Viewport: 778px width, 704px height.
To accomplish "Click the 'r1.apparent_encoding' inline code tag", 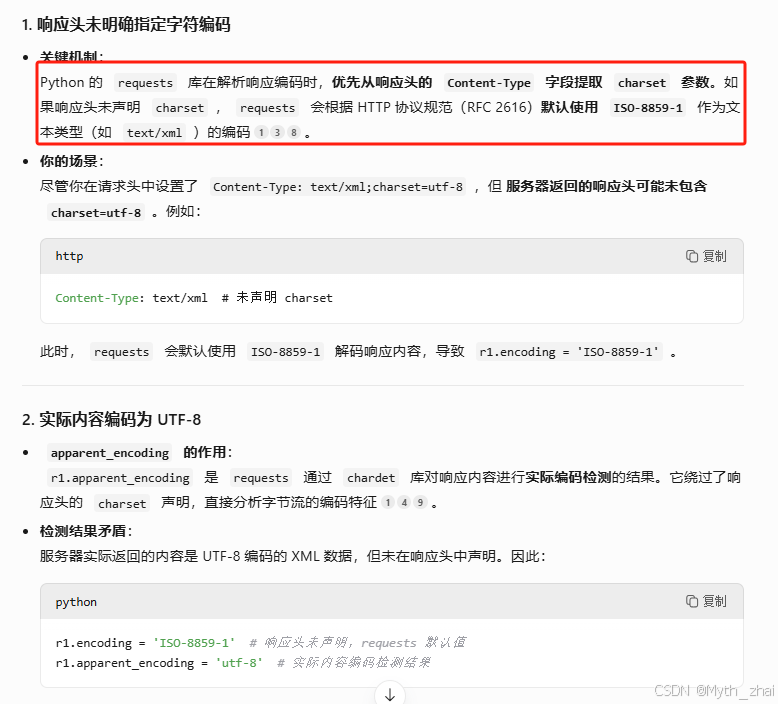I will pyautogui.click(x=120, y=478).
